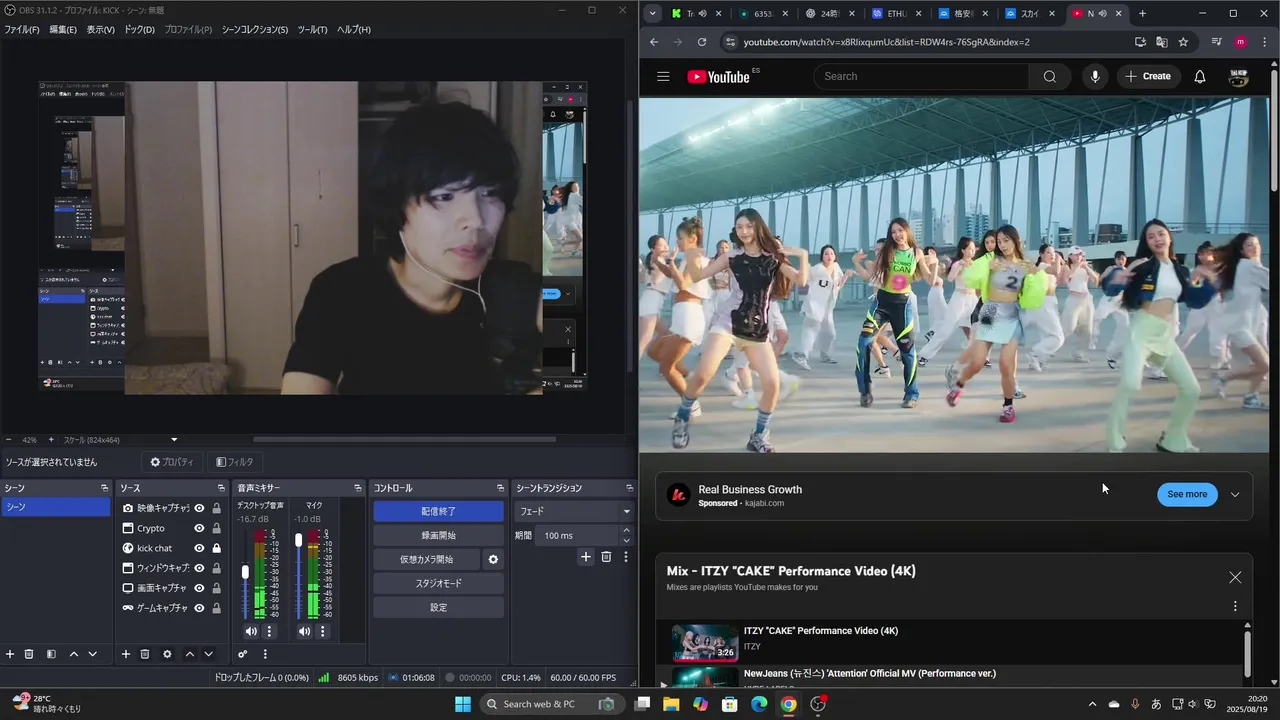The height and width of the screenshot is (720, 1280).
Task: Click スタジオモード button
Action: click(x=438, y=583)
